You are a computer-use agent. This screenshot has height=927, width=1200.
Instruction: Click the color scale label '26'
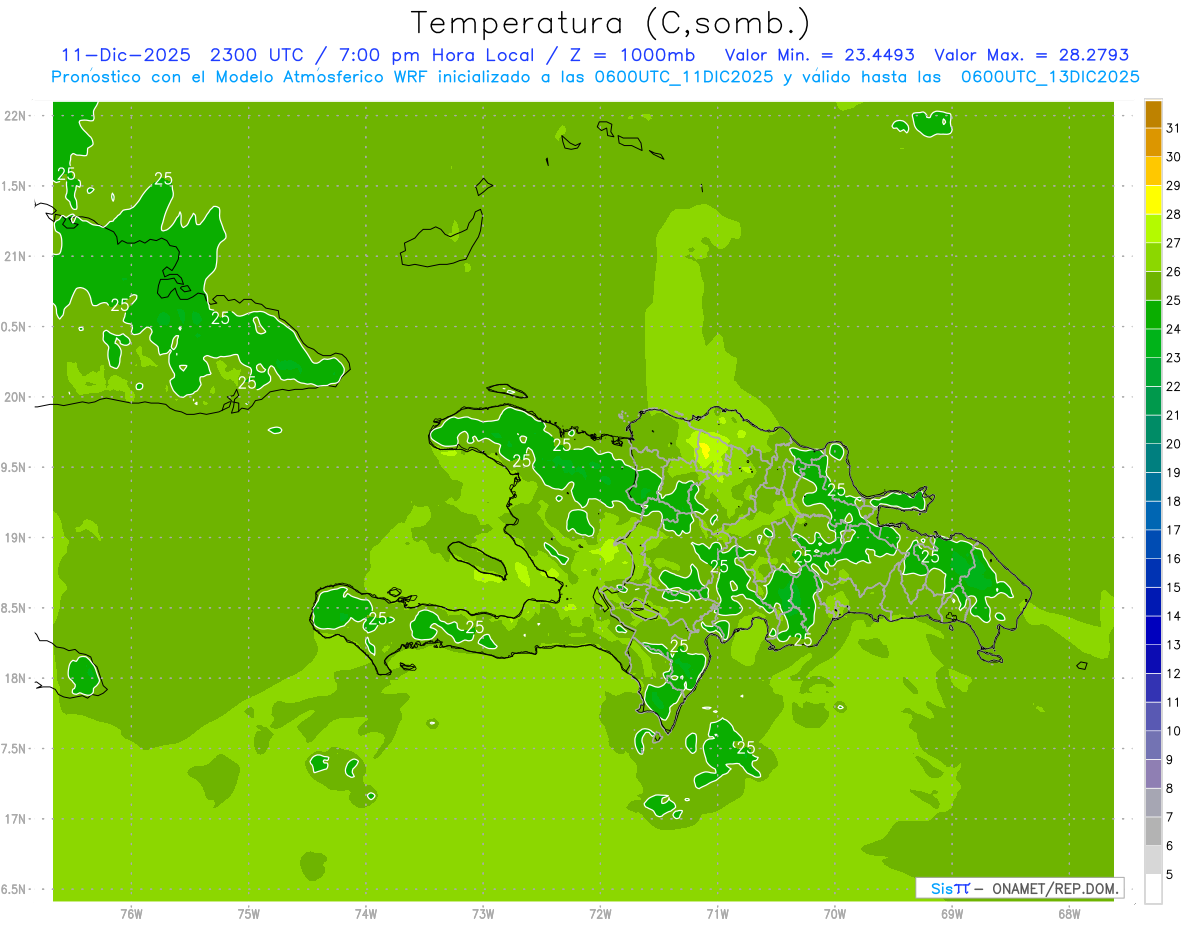[1173, 272]
